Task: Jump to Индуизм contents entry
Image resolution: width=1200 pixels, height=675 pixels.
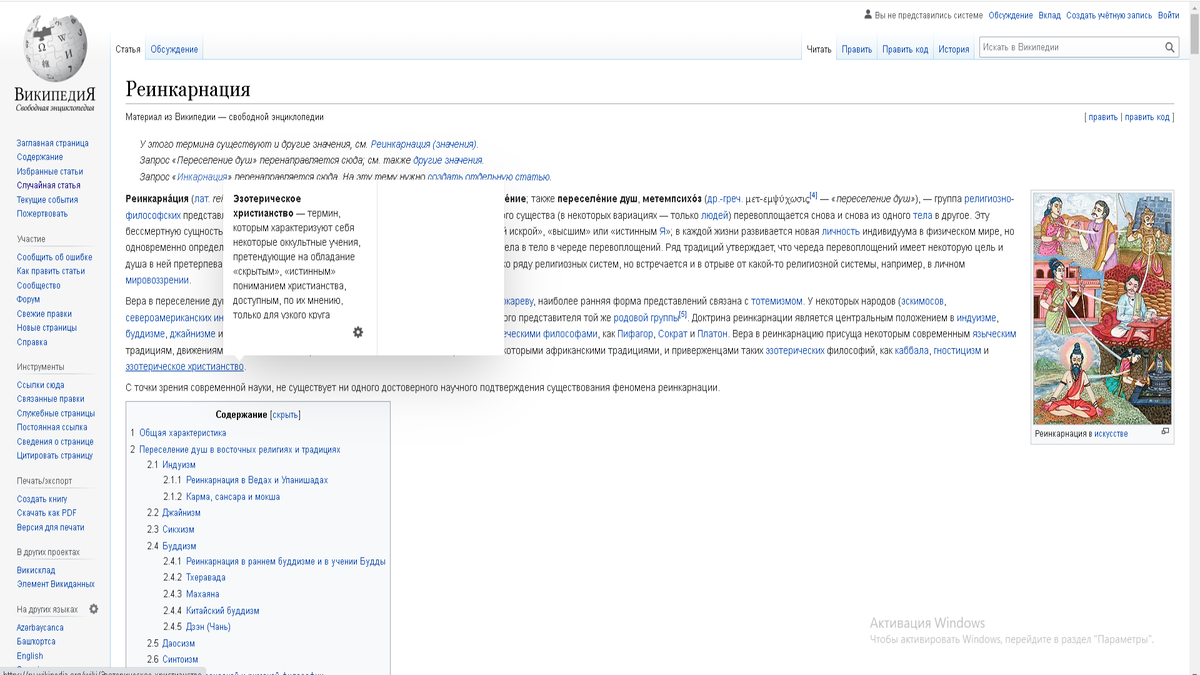Action: click(x=178, y=465)
